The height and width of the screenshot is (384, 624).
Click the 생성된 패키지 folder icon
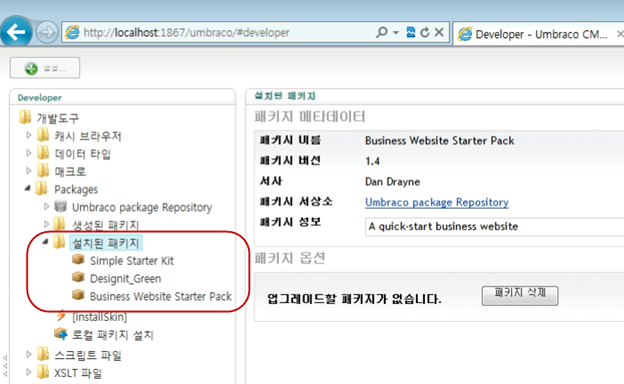[60, 224]
